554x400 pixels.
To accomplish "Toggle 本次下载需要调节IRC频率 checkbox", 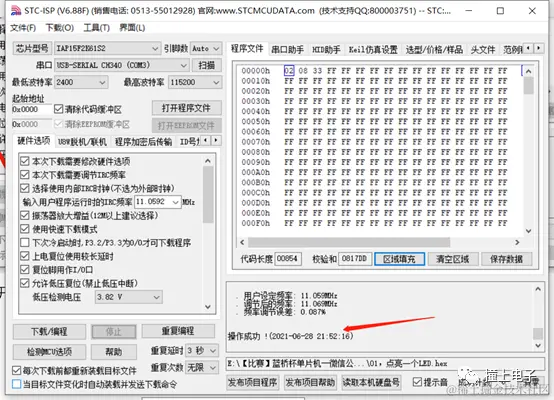I will 24,175.
